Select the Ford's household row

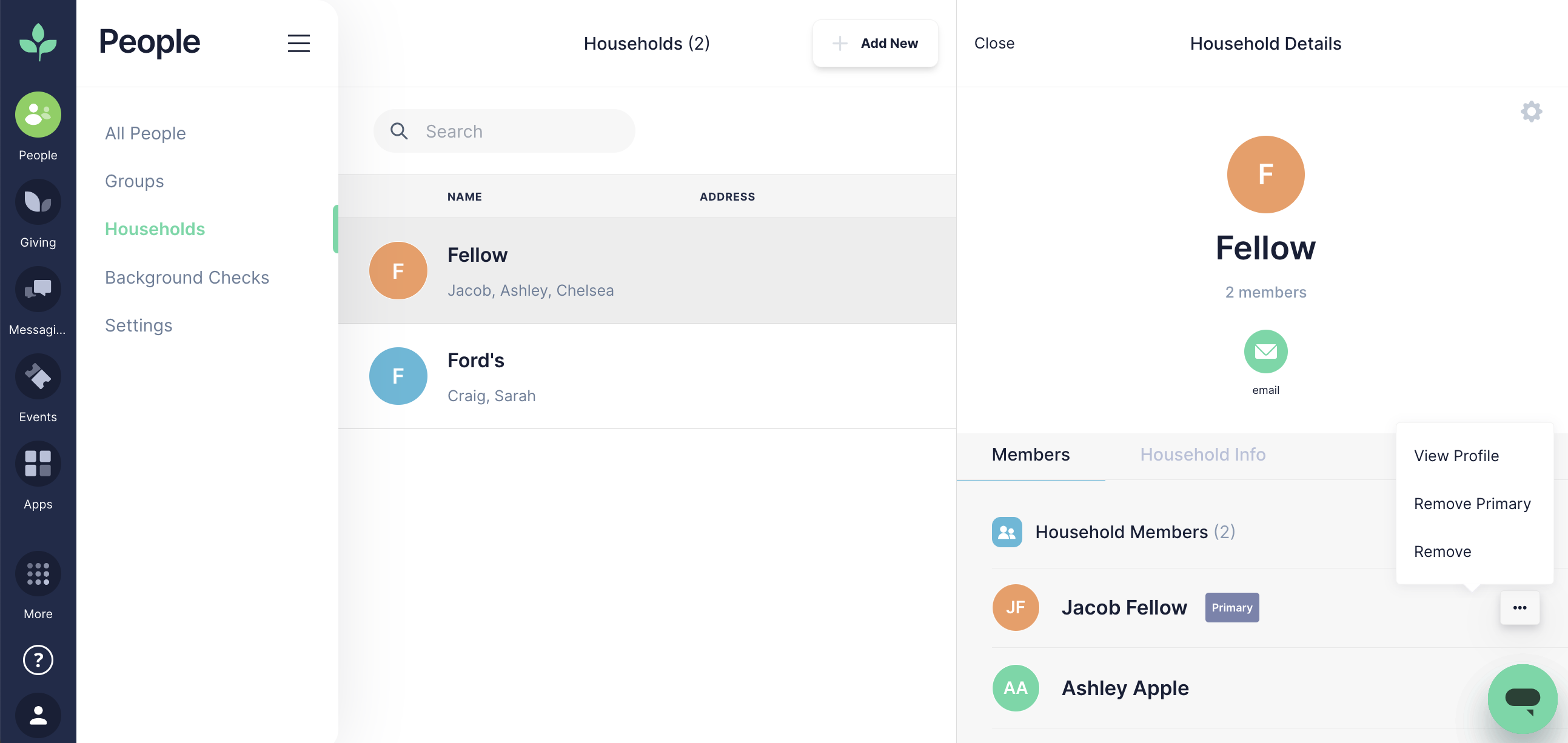646,377
